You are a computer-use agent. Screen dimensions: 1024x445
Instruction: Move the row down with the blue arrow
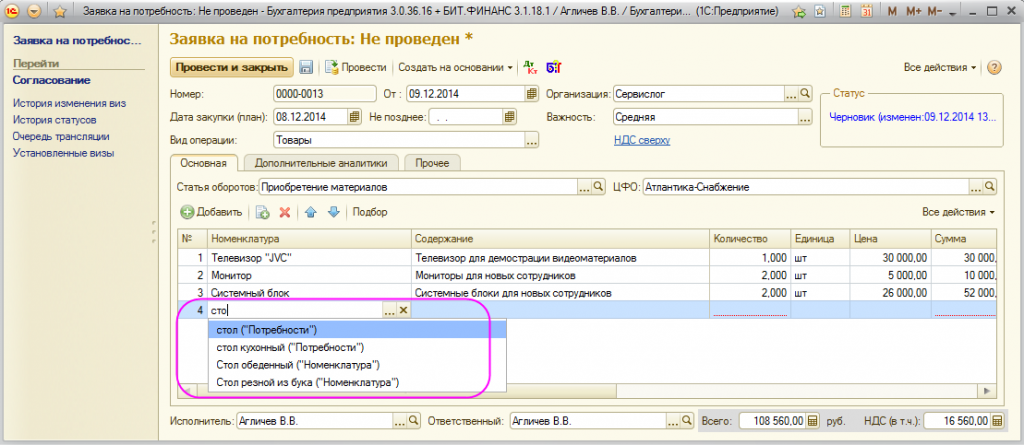pos(334,212)
